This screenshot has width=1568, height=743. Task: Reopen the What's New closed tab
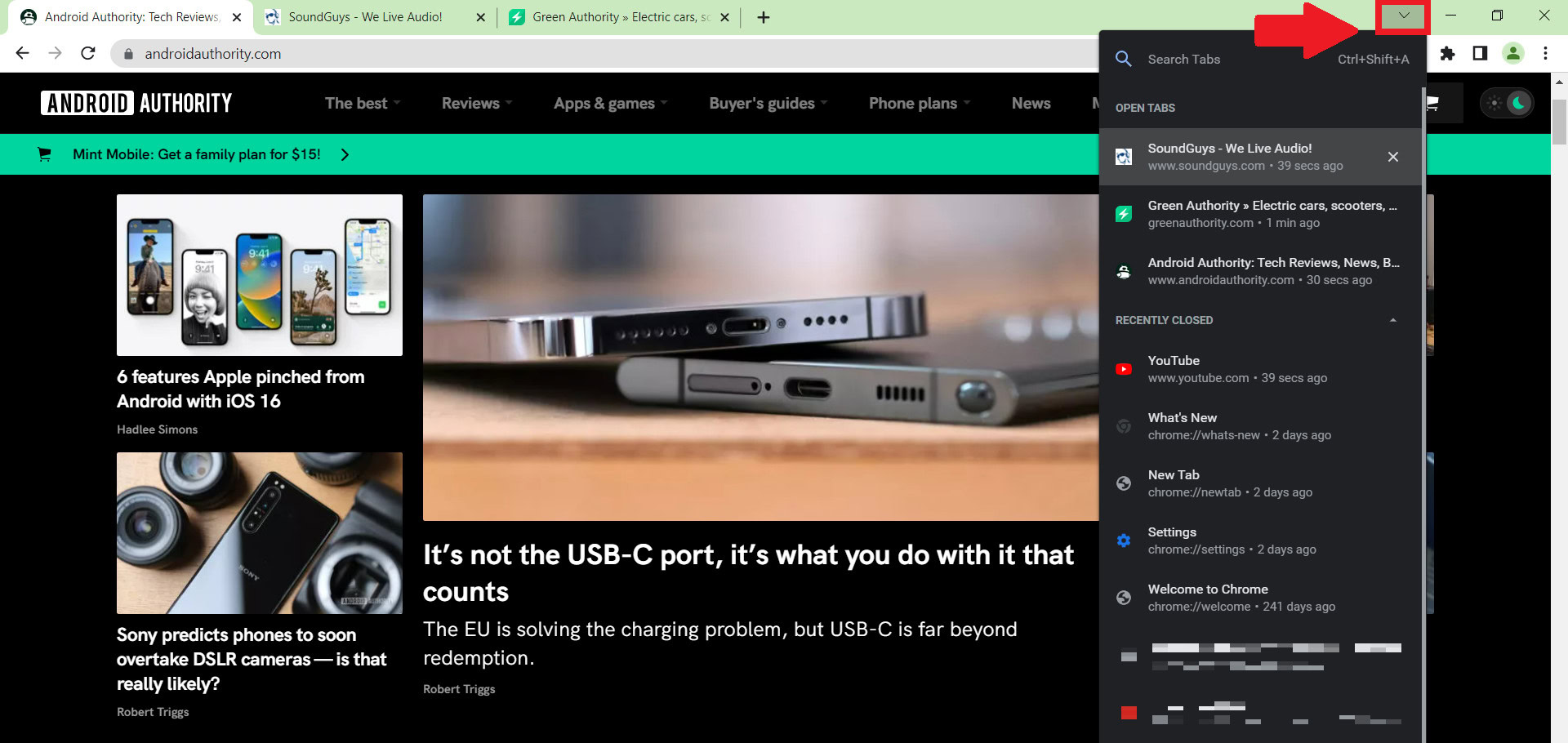click(x=1260, y=426)
